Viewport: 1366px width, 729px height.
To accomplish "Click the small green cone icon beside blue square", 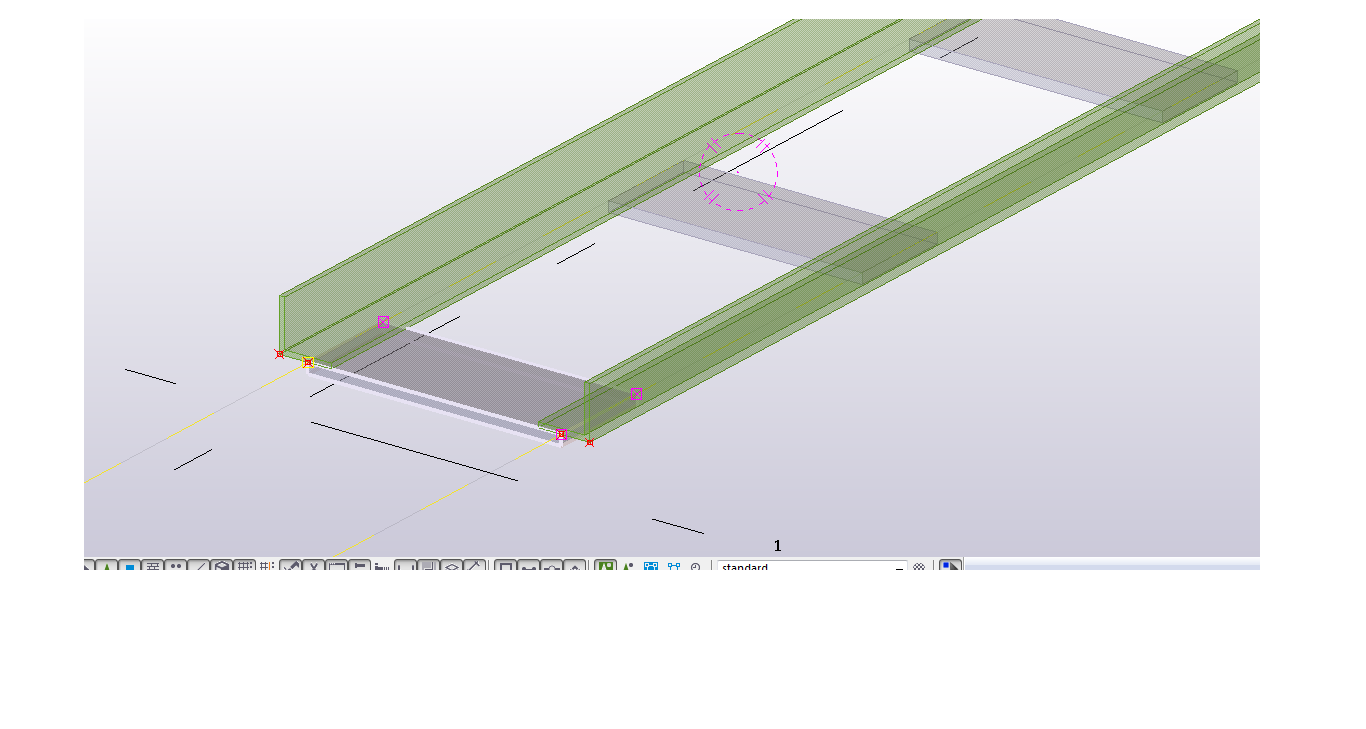I will (107, 567).
